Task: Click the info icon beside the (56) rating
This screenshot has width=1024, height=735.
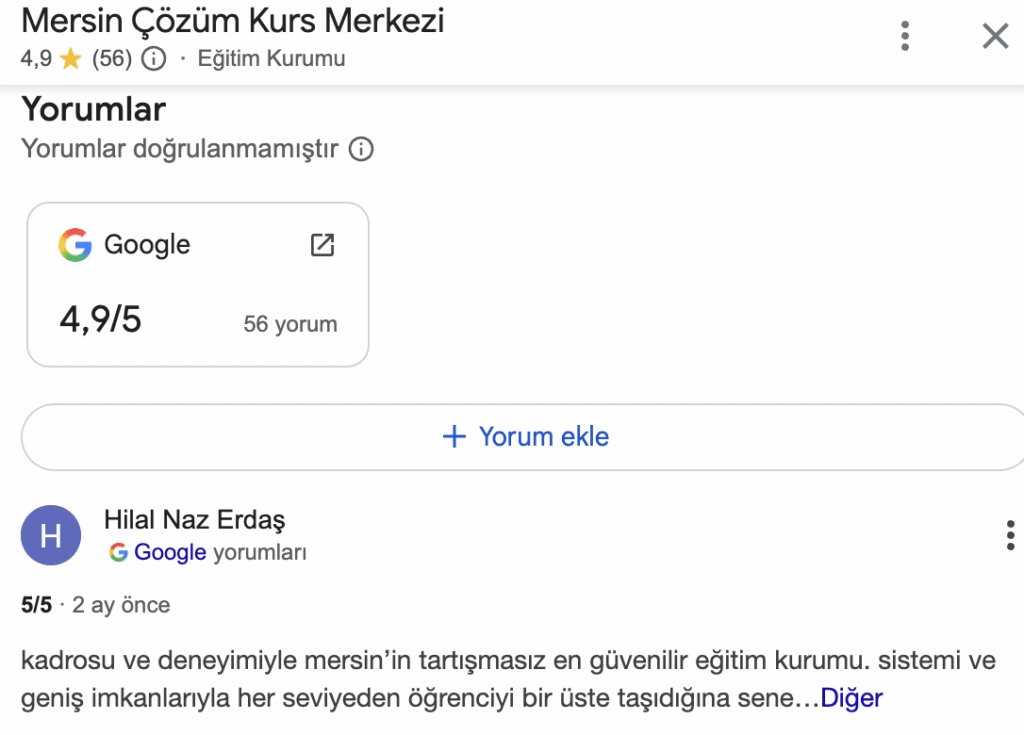Action: click(153, 59)
